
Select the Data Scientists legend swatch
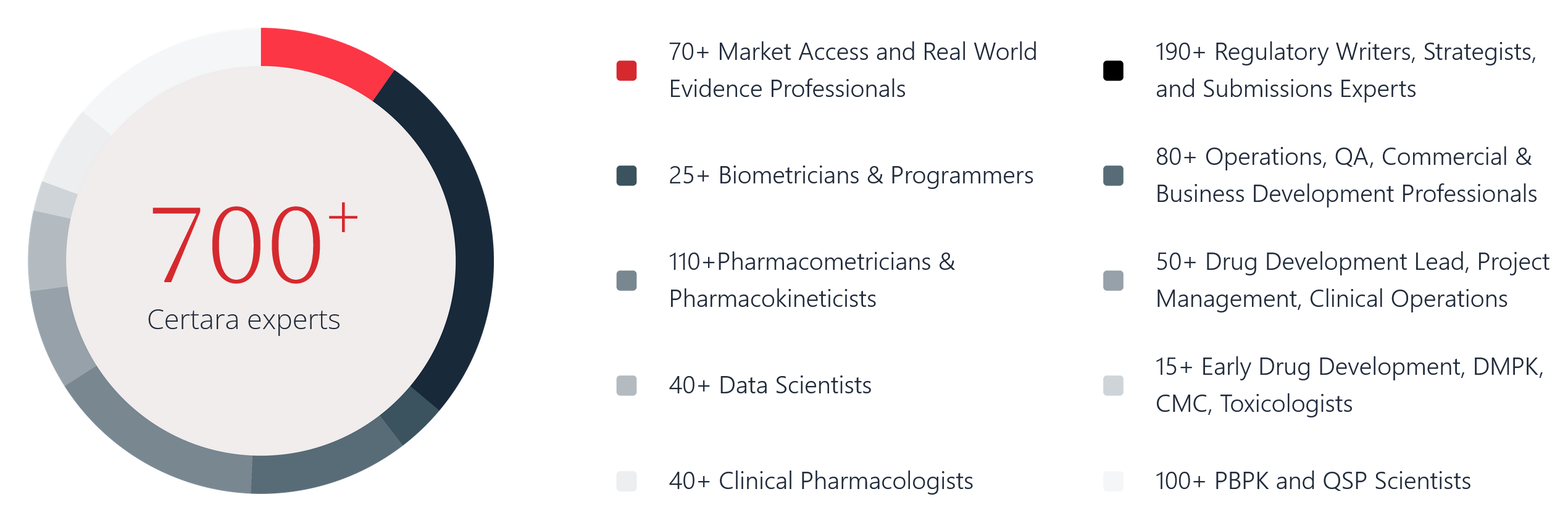pos(626,385)
